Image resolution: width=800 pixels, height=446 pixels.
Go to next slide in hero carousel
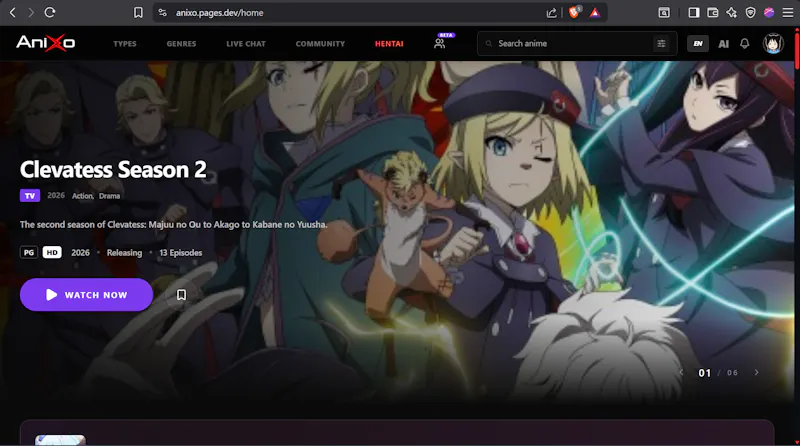756,373
